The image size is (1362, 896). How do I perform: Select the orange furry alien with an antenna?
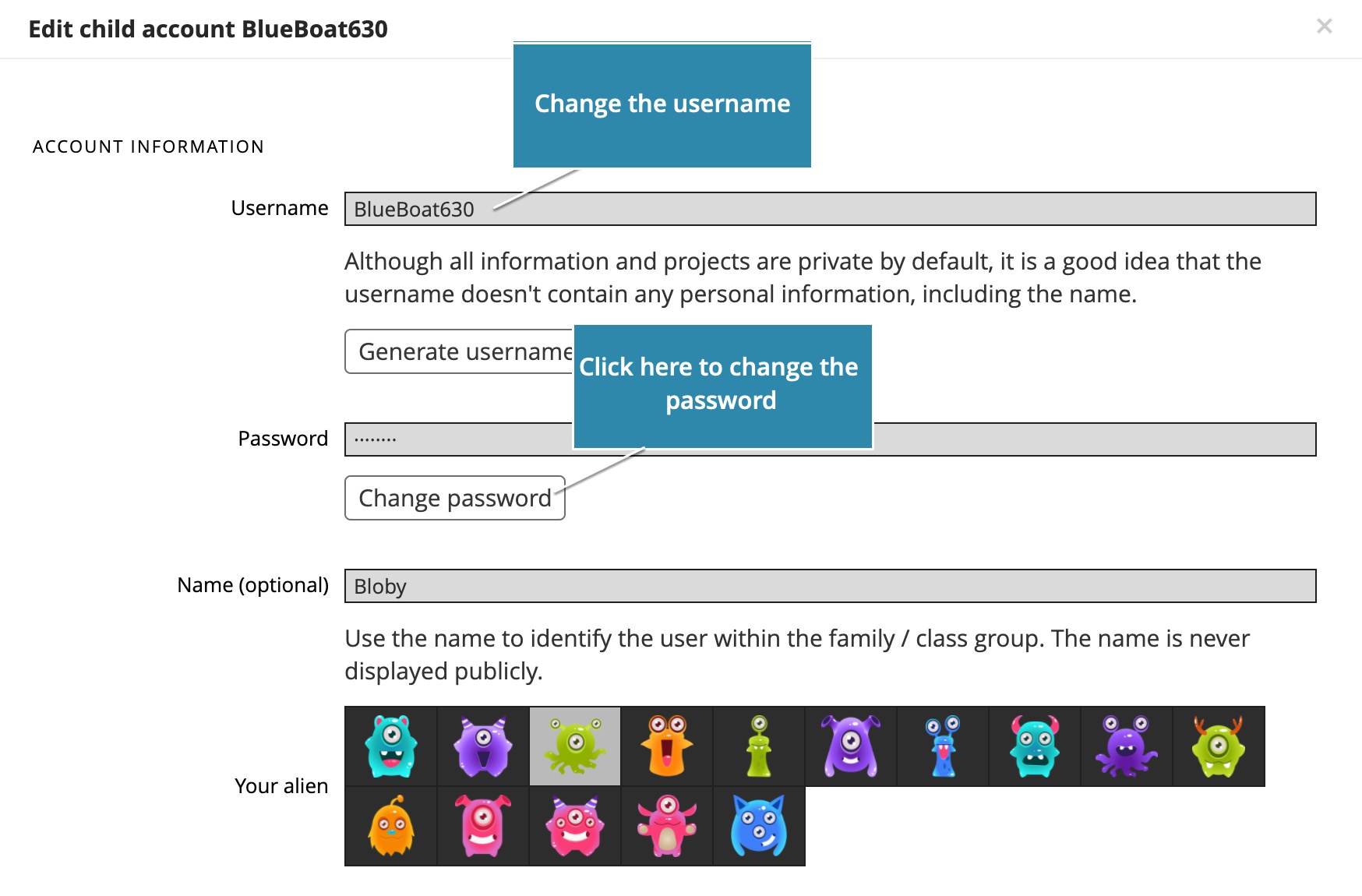coord(391,826)
